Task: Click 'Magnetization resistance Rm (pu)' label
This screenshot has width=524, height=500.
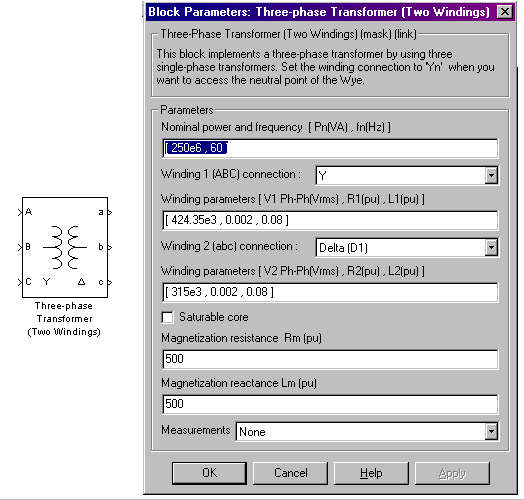Action: pos(241,338)
